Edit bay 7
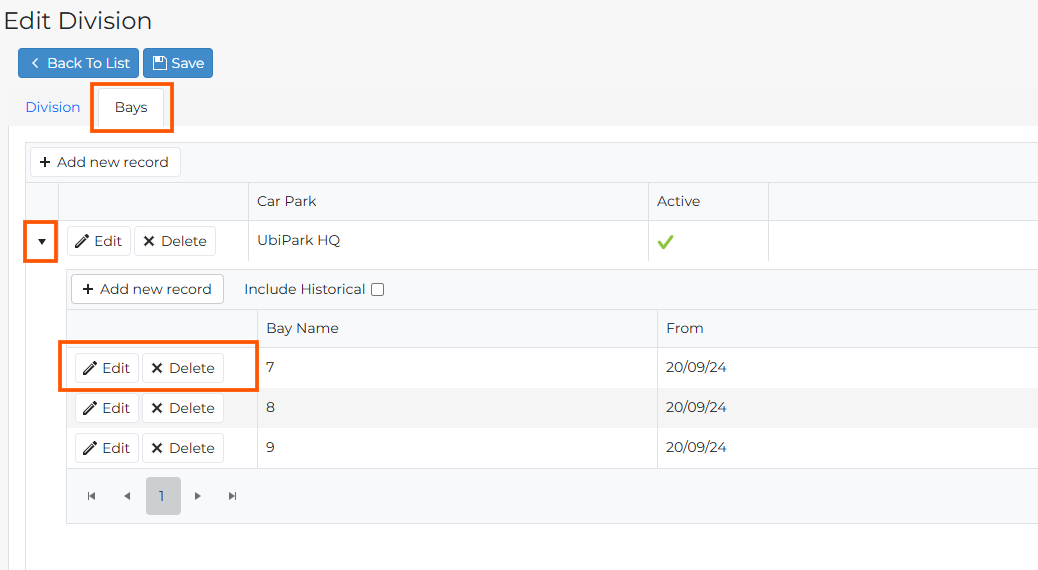 pyautogui.click(x=107, y=368)
